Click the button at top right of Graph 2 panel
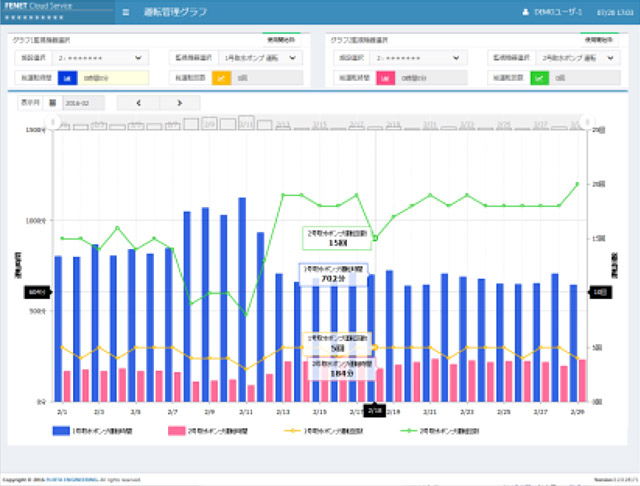Viewport: 640px width, 486px height. (599, 40)
